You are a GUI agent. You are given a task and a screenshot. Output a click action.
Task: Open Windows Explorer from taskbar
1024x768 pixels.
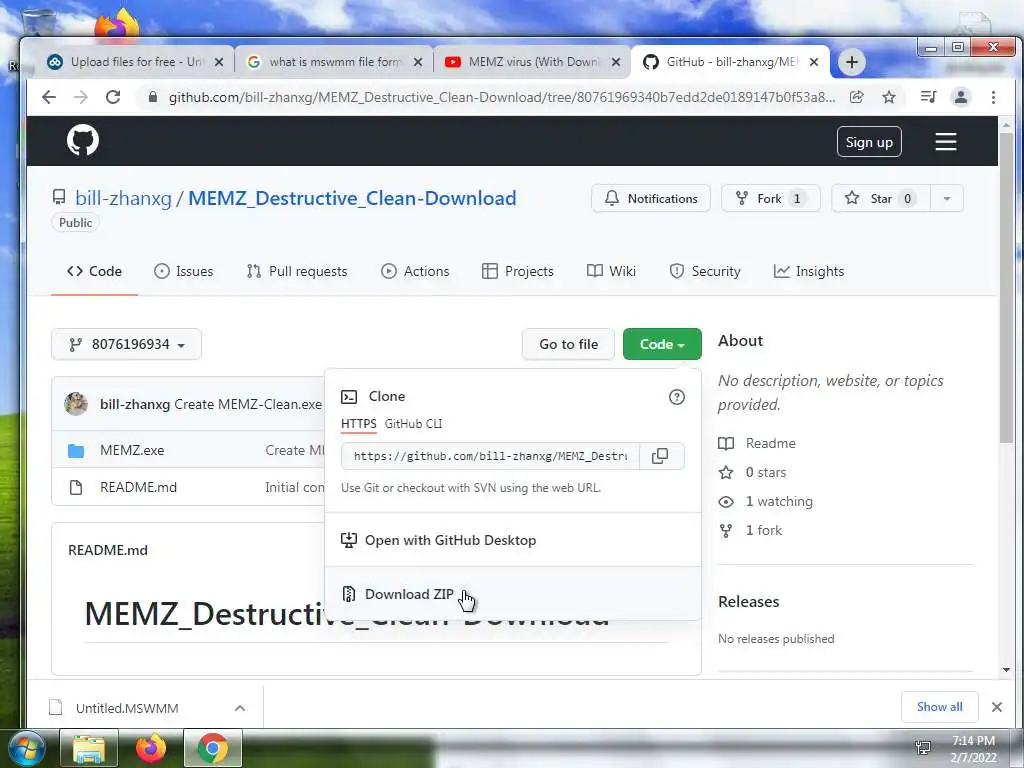(x=89, y=748)
